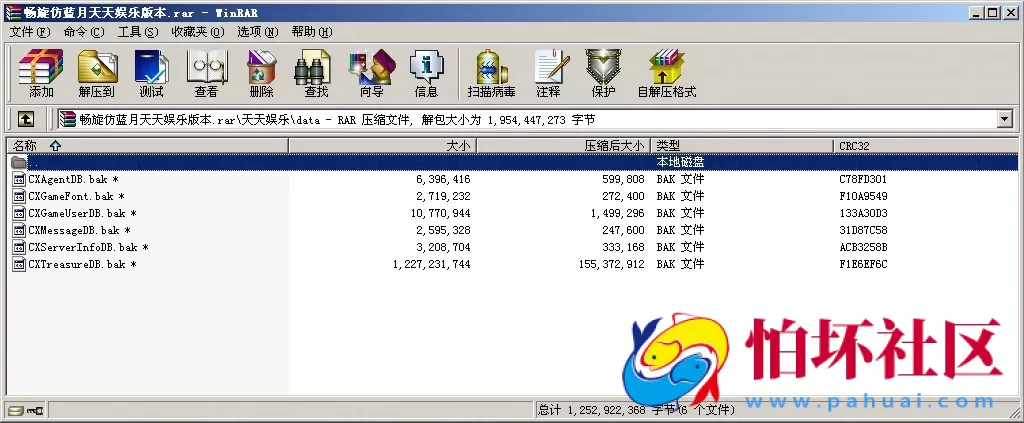Click the RAR icon in the address bar
This screenshot has width=1024, height=423.
(x=67, y=119)
